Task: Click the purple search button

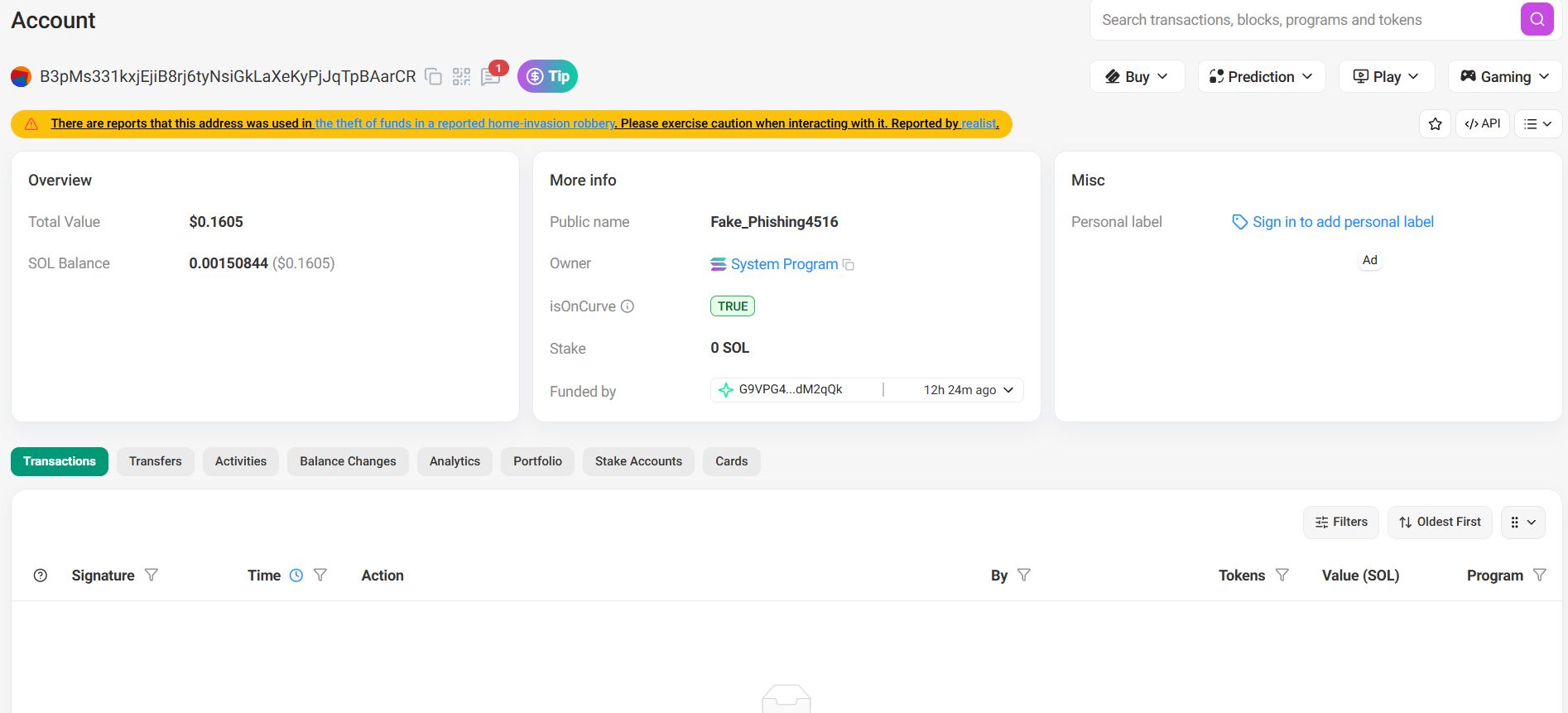Action: pos(1537,19)
